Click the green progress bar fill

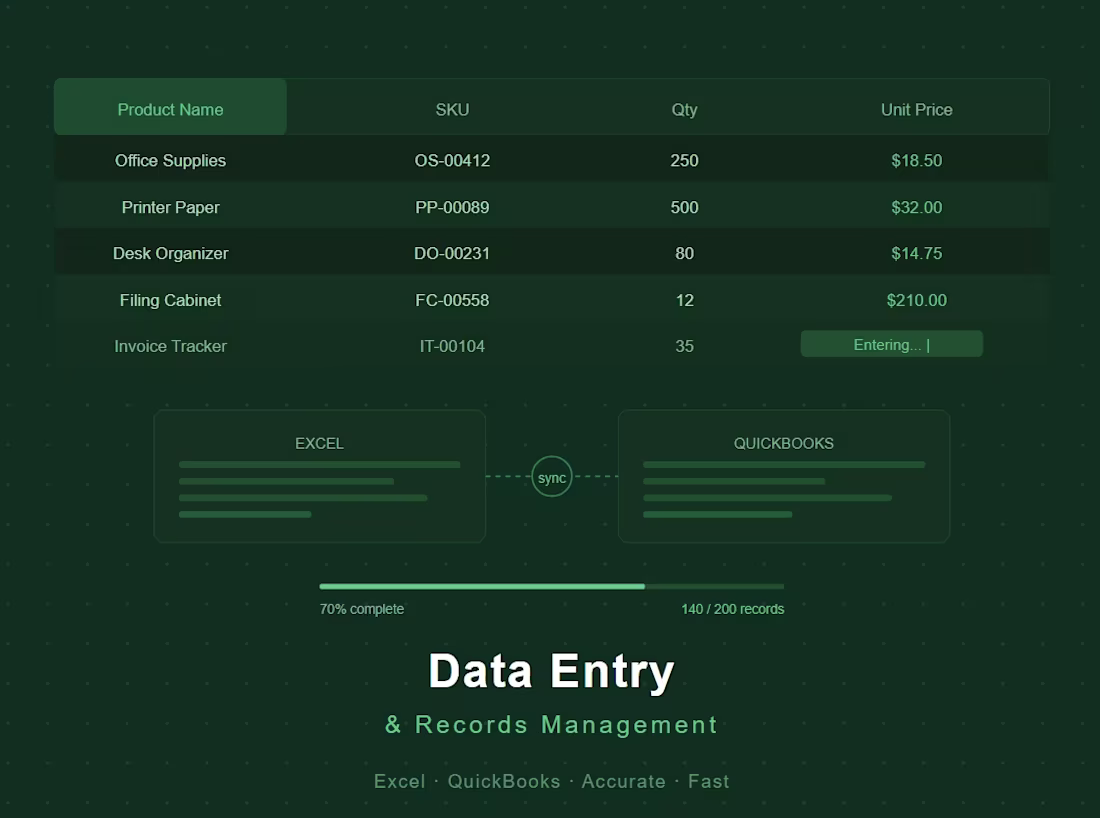click(x=482, y=586)
